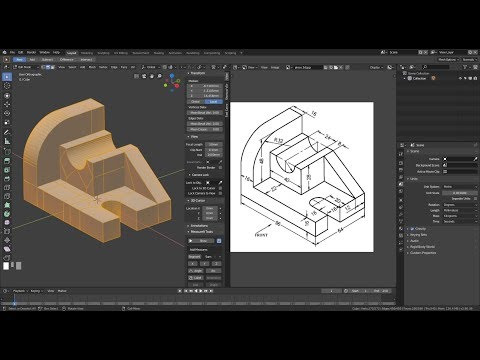Select the Extrude Region tool
This screenshot has height=360, width=480.
tap(7, 161)
